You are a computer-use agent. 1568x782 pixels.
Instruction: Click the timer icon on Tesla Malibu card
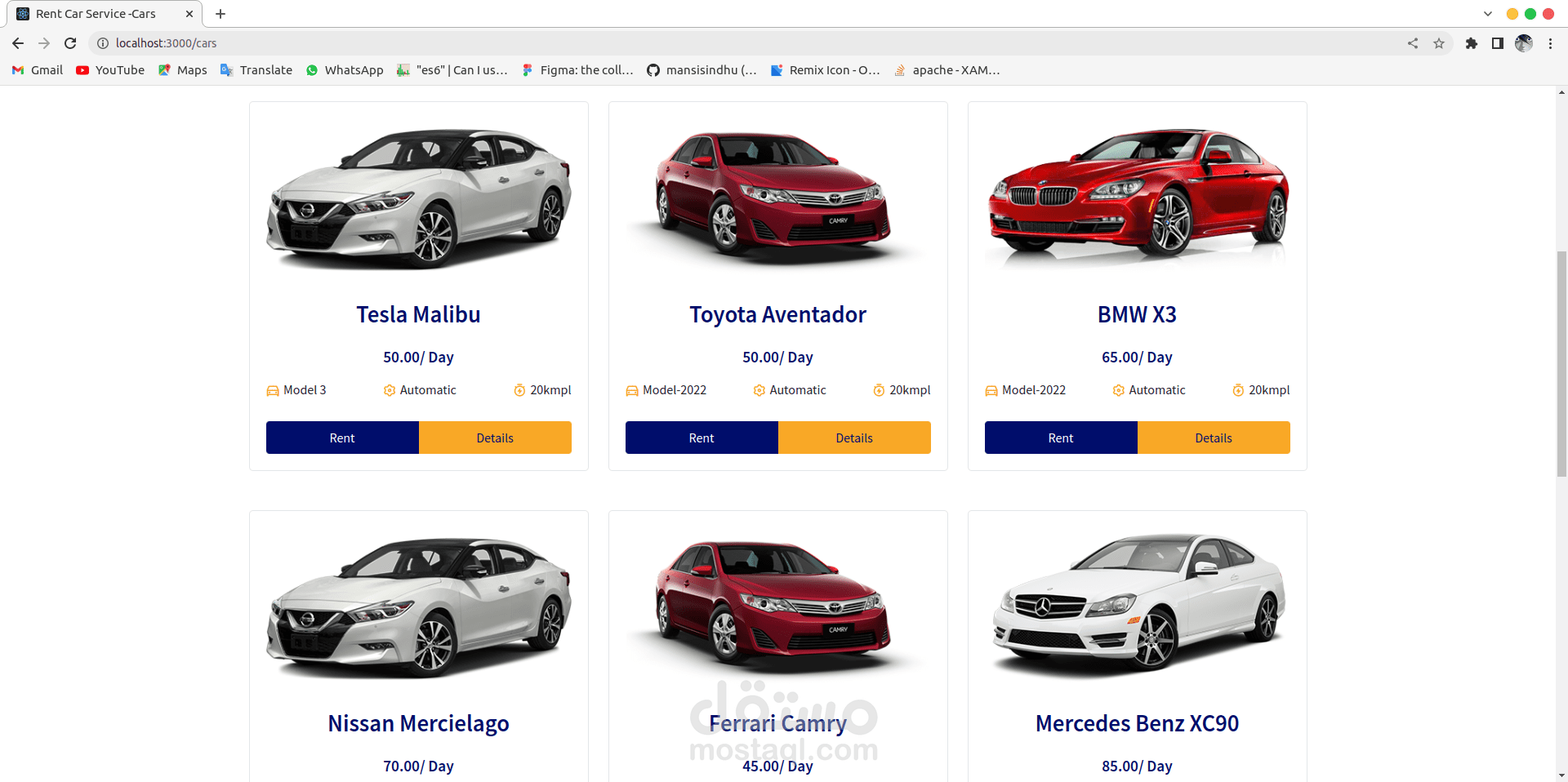pyautogui.click(x=519, y=391)
